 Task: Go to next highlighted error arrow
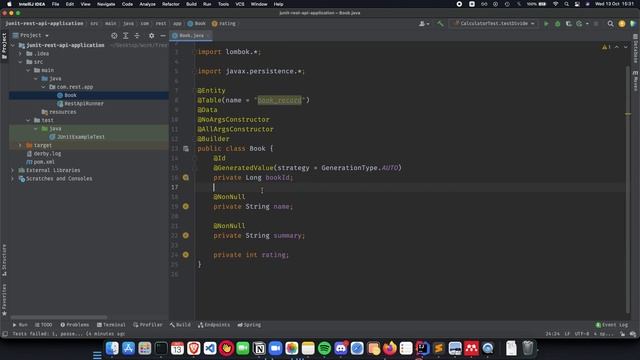(x=626, y=47)
